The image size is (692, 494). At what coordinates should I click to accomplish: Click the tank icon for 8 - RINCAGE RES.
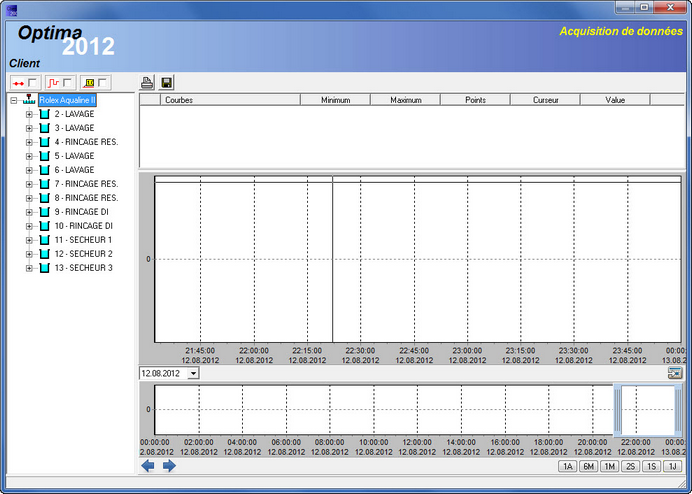(x=44, y=198)
